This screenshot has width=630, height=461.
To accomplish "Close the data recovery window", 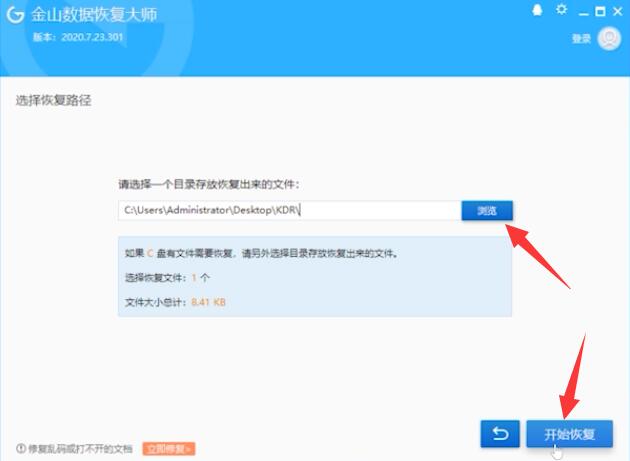I will [x=618, y=12].
